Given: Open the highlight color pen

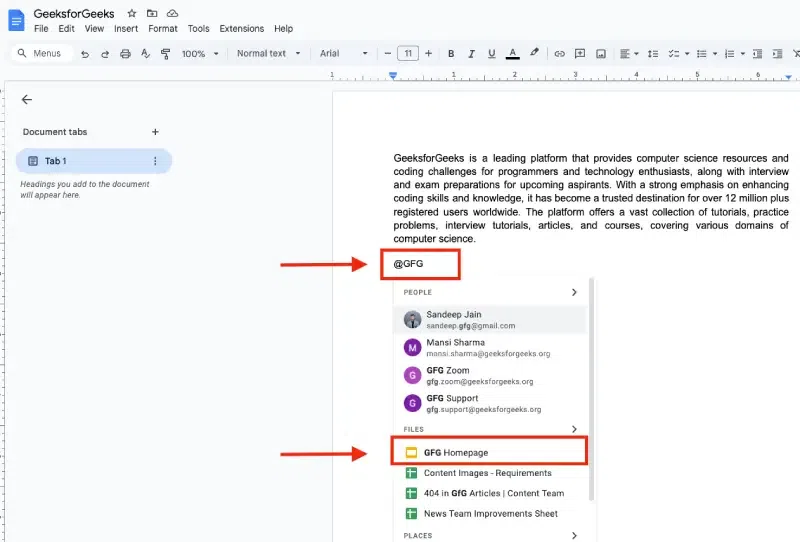Looking at the screenshot, I should click(x=534, y=53).
